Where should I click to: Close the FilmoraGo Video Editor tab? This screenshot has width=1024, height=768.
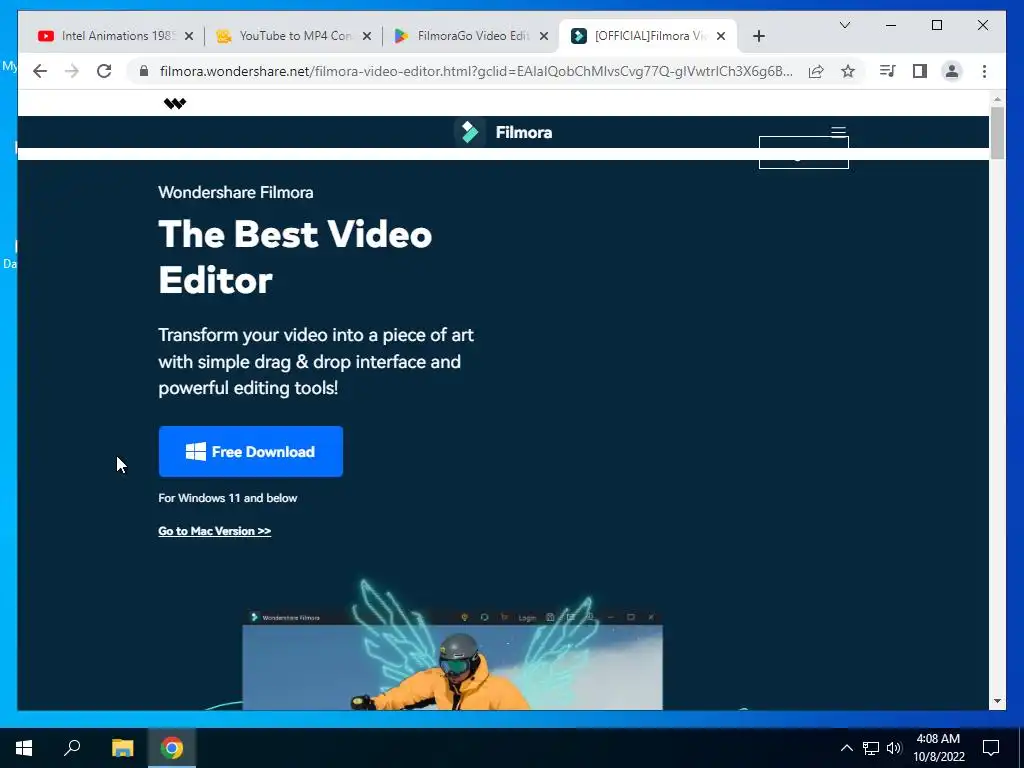tap(543, 36)
